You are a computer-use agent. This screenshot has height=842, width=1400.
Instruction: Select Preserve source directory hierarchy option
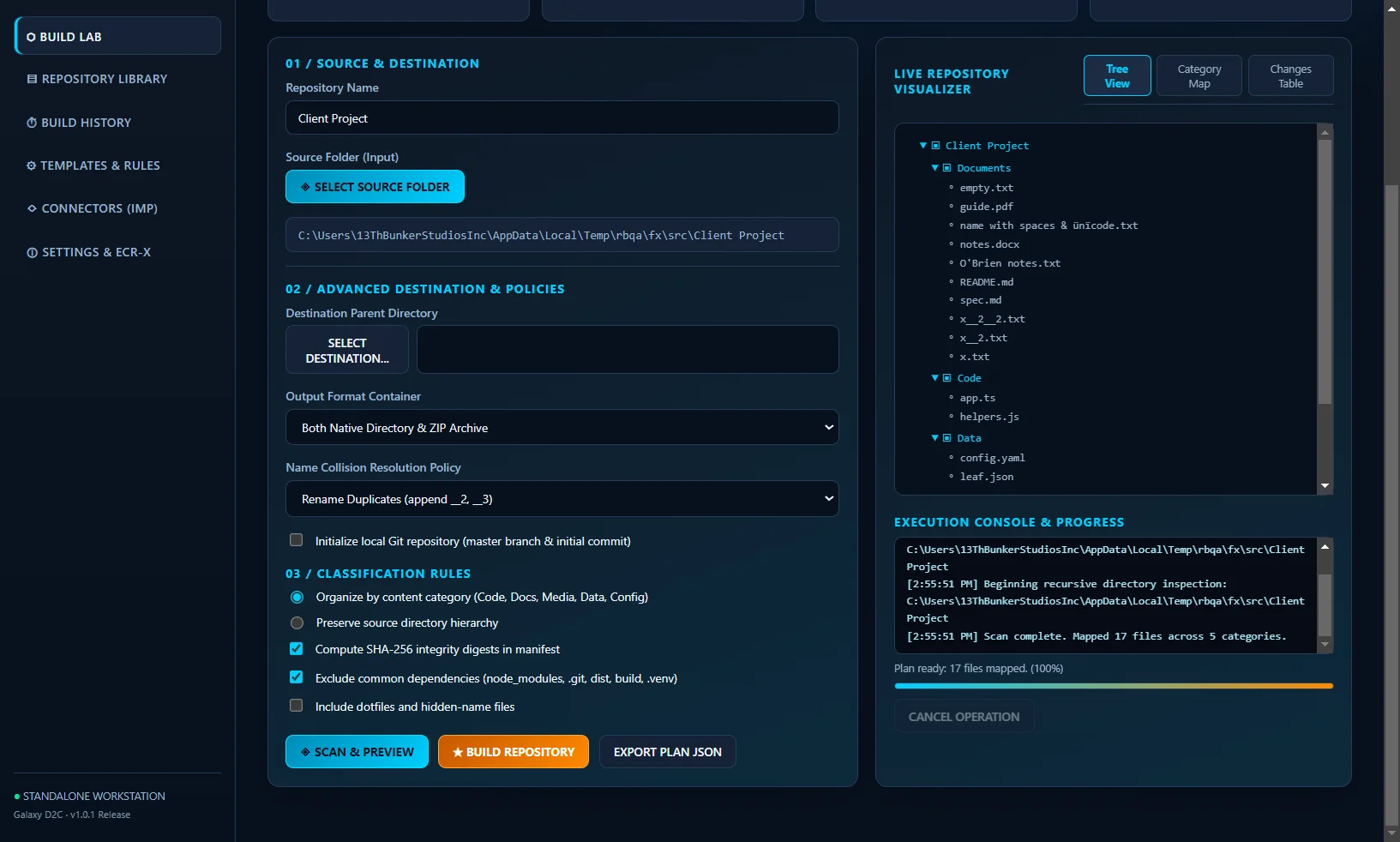coord(297,622)
